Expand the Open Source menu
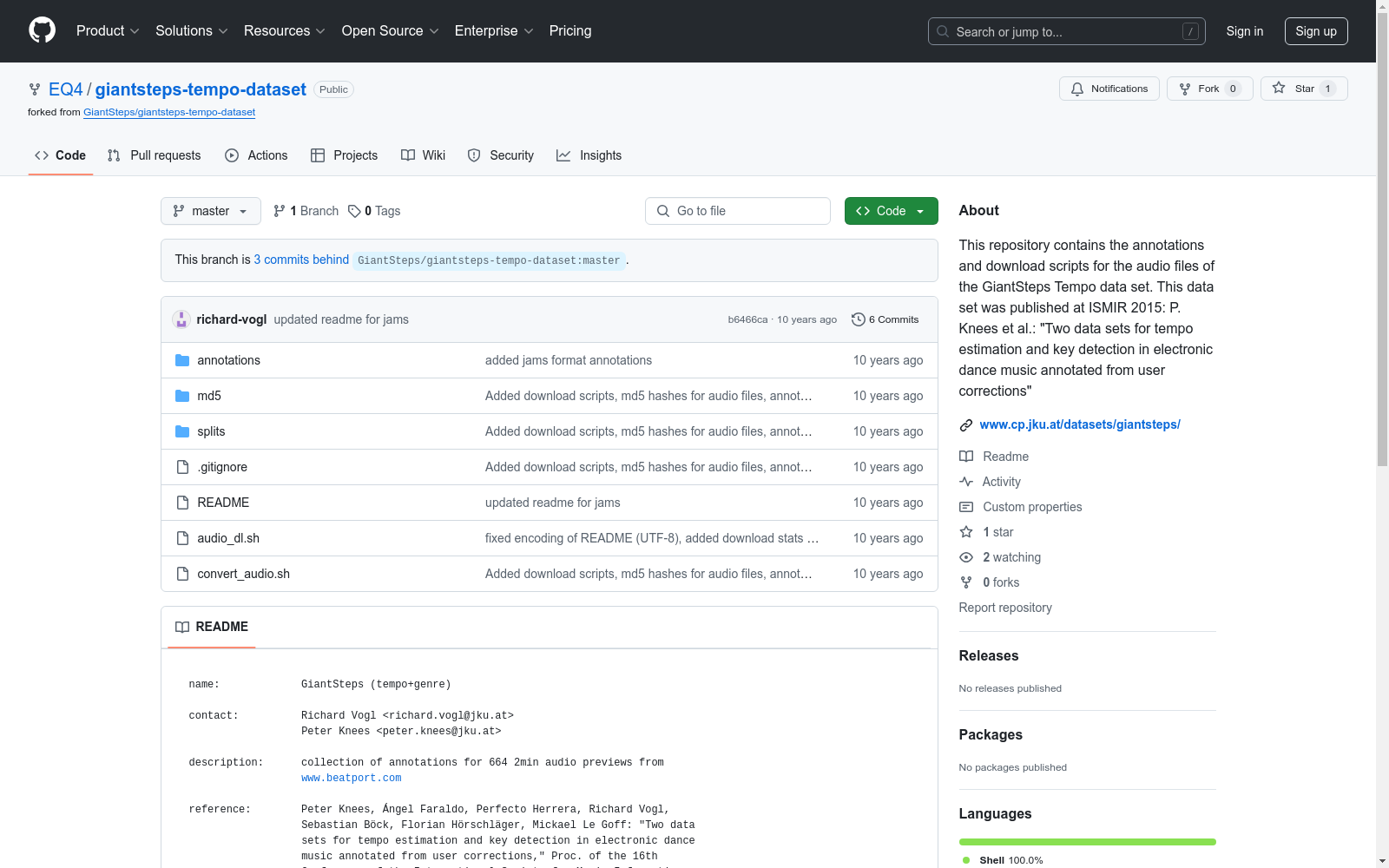This screenshot has width=1389, height=868. click(391, 31)
